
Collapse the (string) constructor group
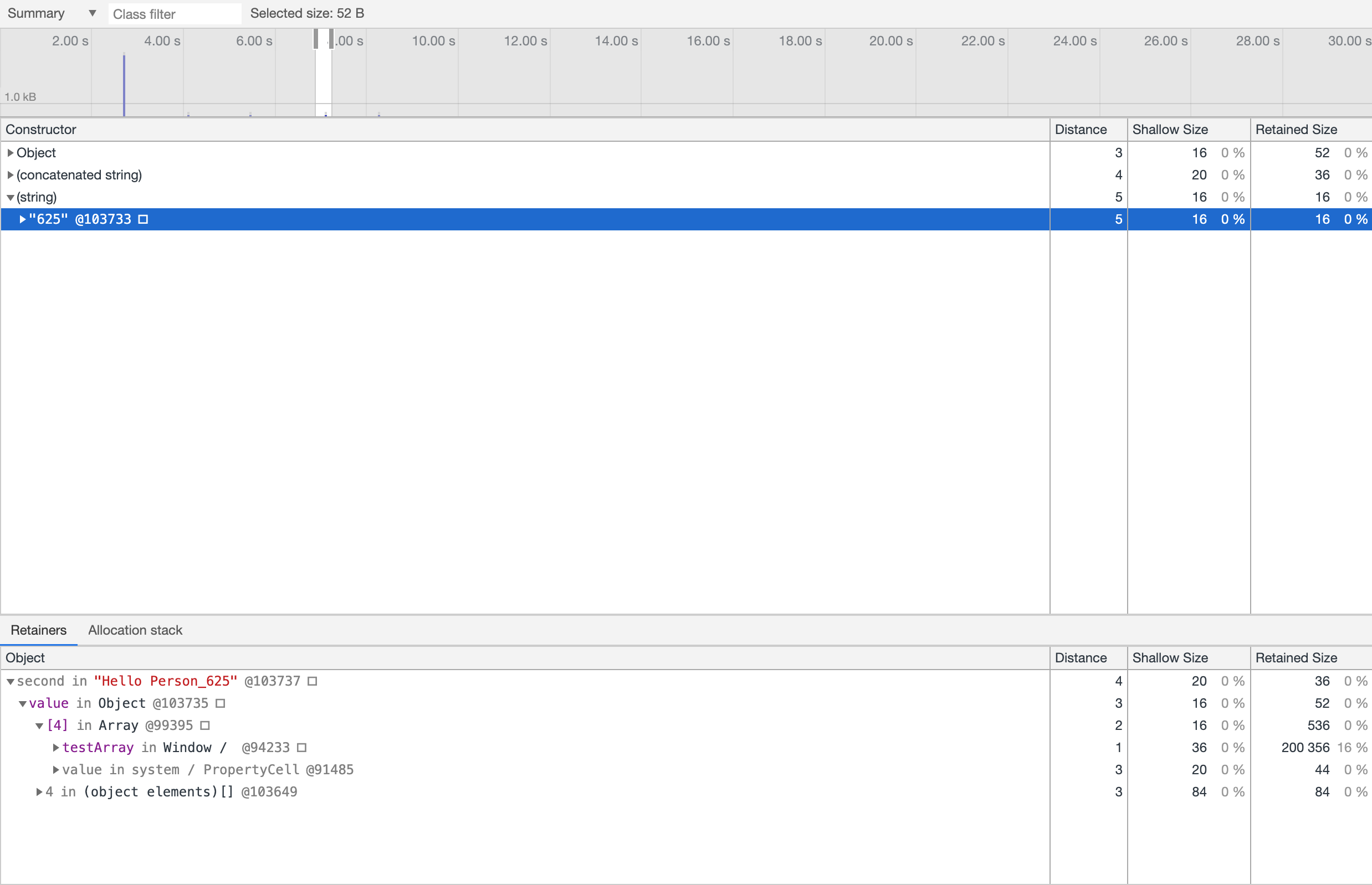click(x=10, y=197)
